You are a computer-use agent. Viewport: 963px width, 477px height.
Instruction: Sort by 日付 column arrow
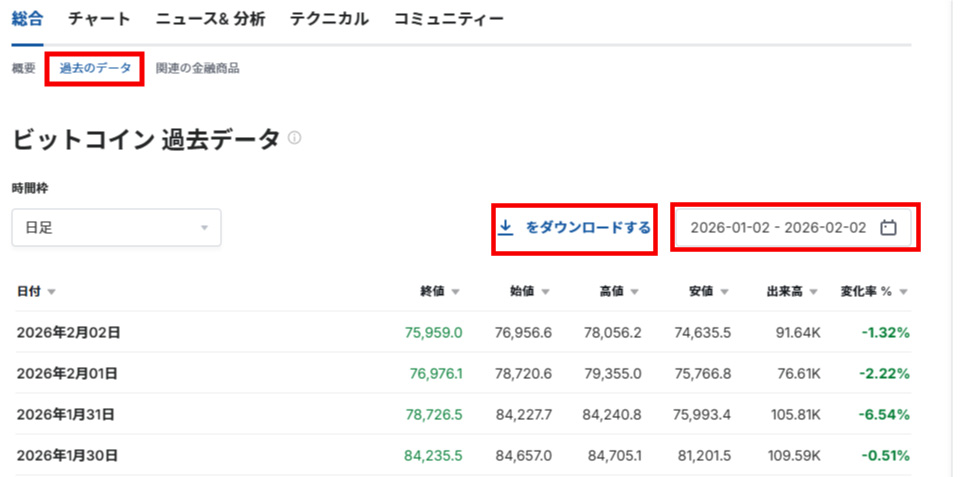[51, 292]
